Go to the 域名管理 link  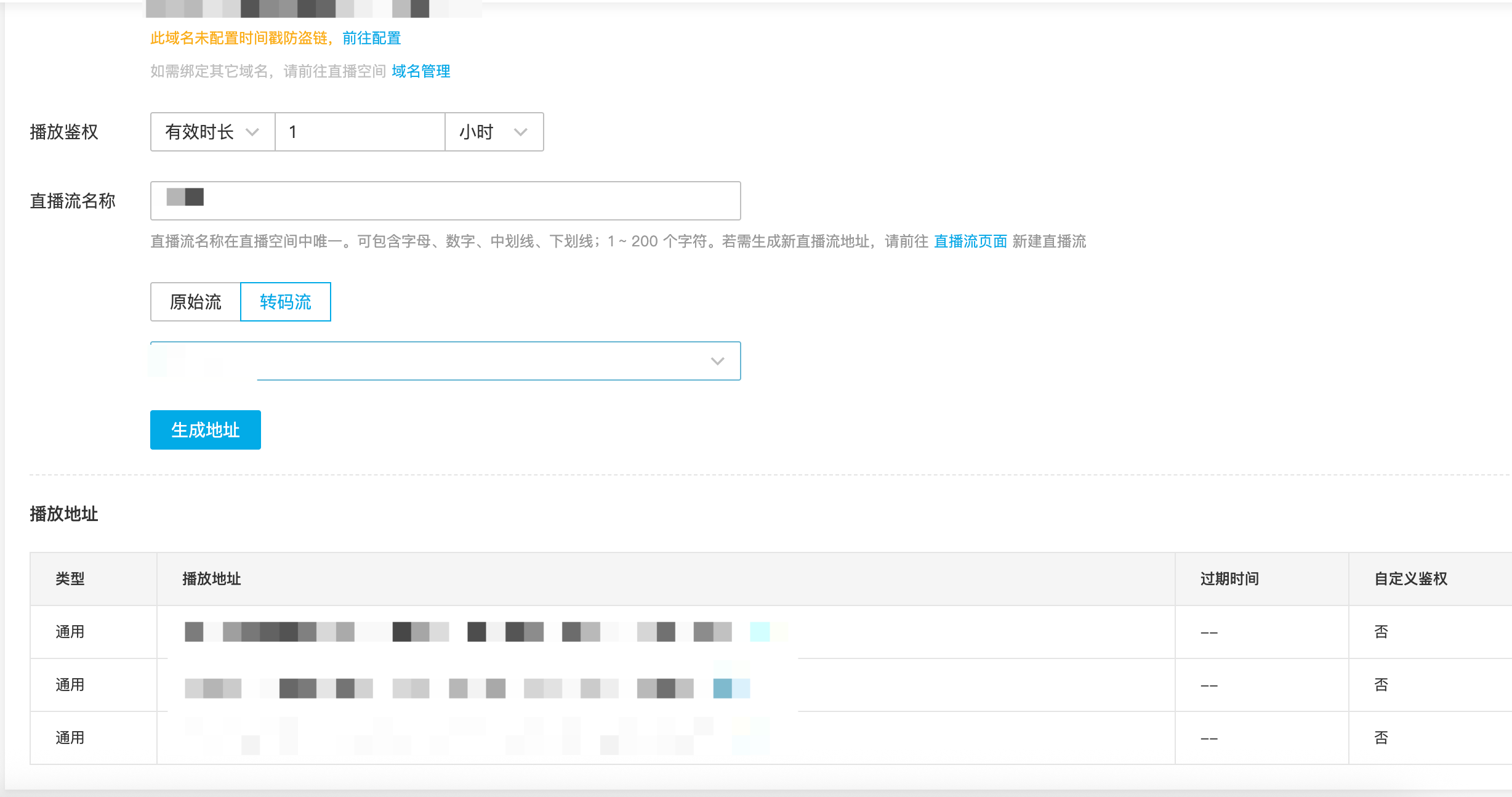coord(420,71)
